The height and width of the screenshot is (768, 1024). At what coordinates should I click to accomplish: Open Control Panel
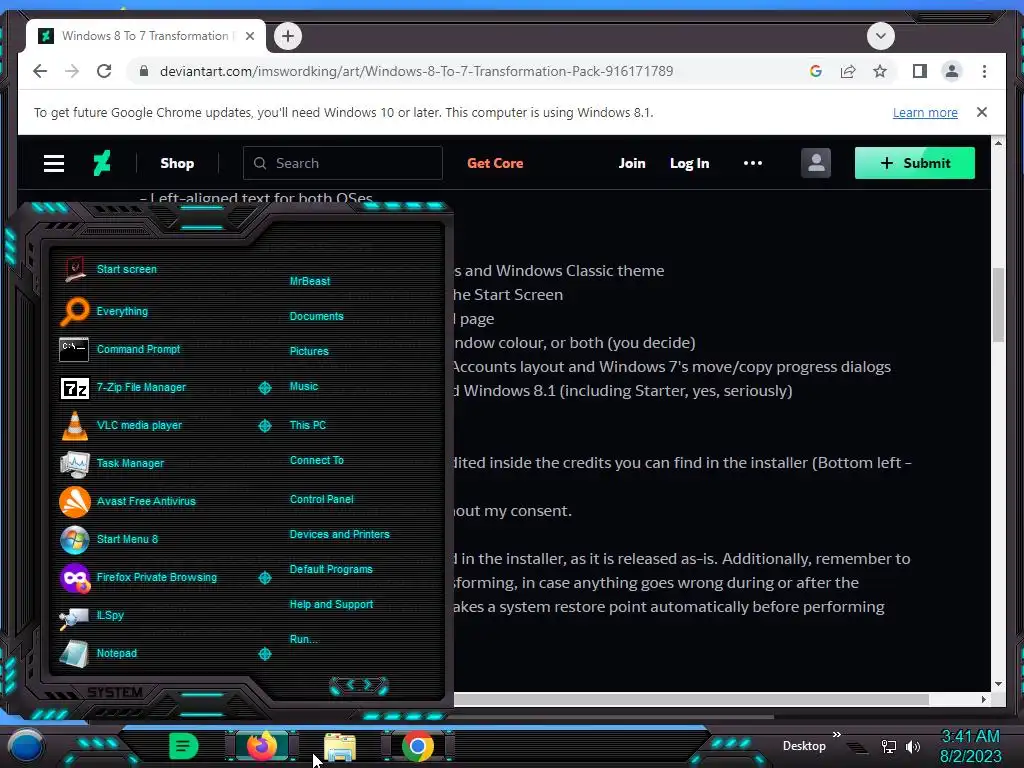click(321, 499)
